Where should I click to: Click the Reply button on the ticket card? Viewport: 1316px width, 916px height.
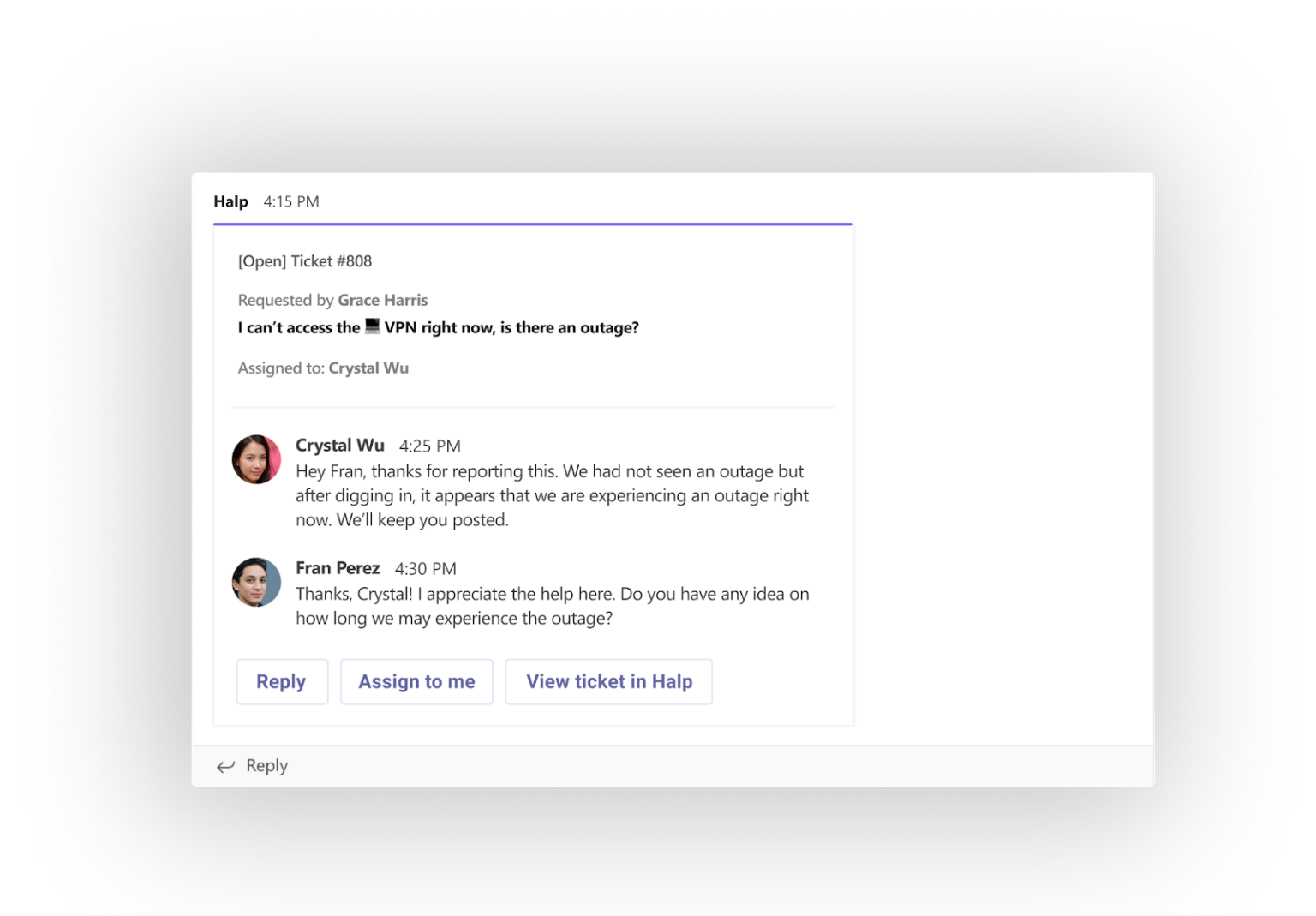[x=282, y=681]
